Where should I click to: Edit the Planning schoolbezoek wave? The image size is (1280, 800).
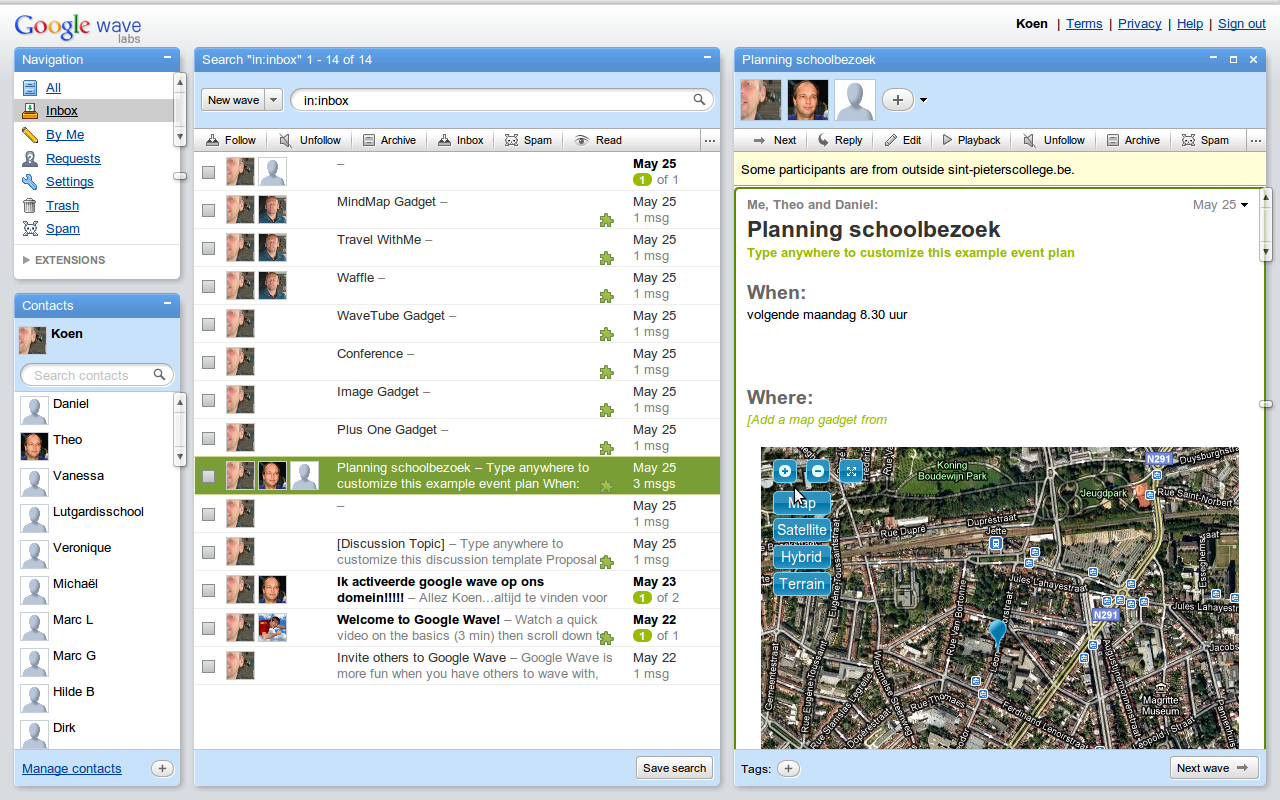(903, 140)
